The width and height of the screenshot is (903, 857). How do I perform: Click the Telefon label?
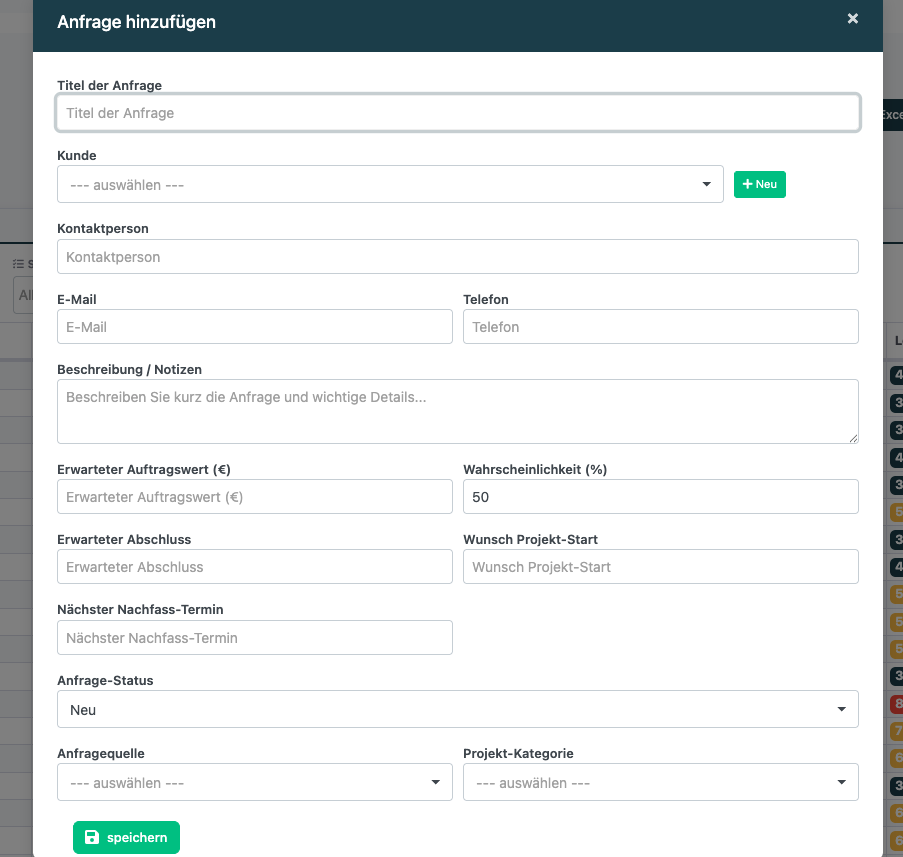point(485,299)
